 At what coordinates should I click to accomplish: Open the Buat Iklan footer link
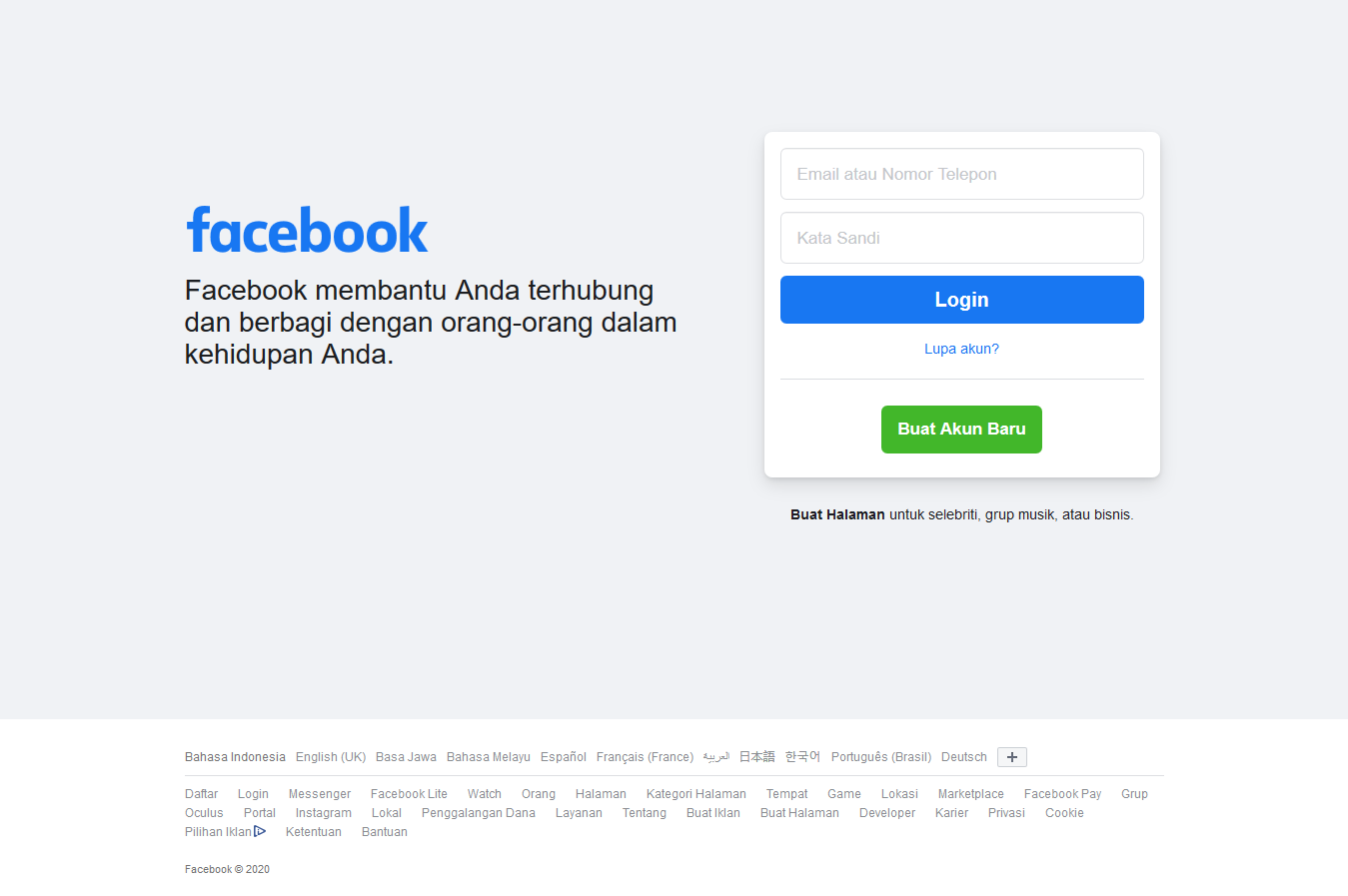coord(713,813)
